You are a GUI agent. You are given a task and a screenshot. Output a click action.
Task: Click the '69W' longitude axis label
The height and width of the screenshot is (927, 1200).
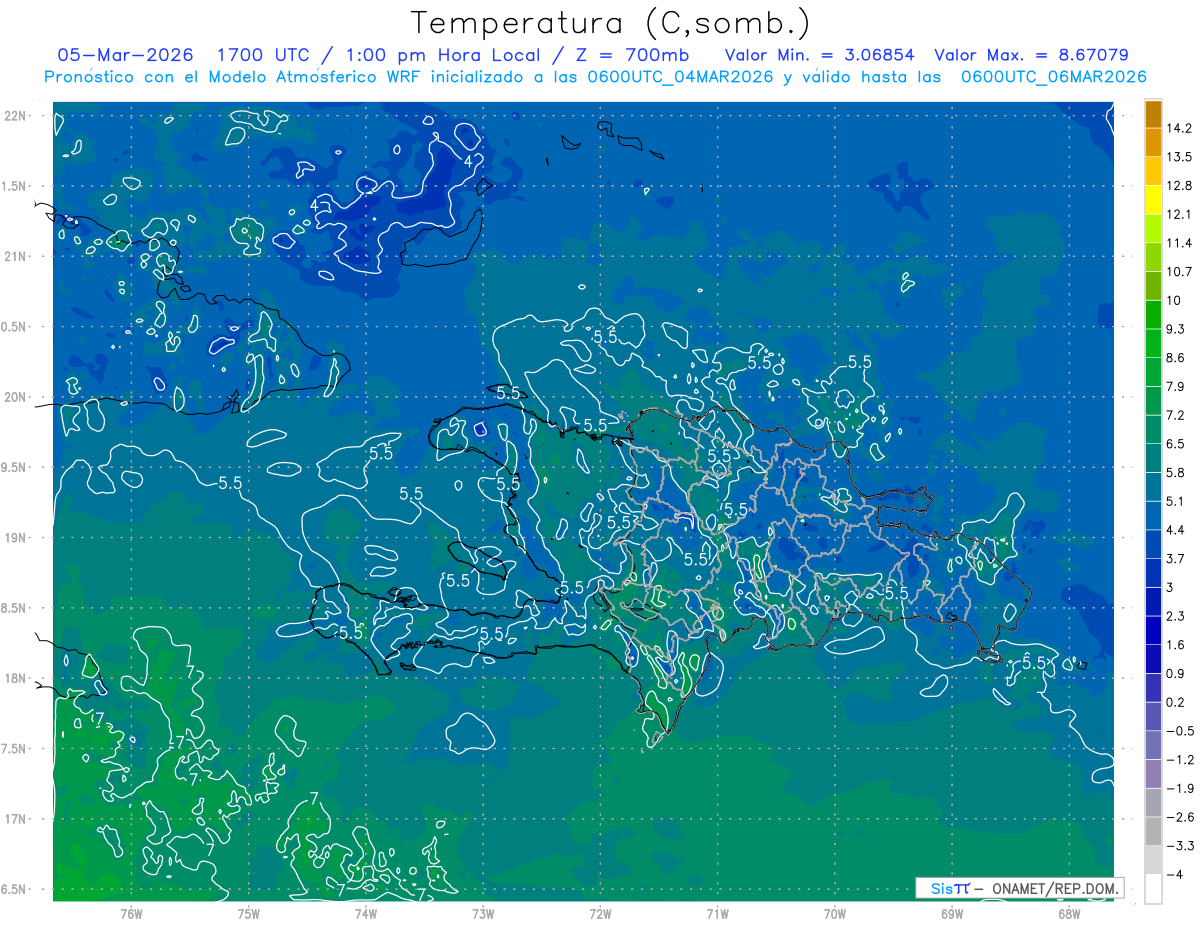tap(951, 913)
